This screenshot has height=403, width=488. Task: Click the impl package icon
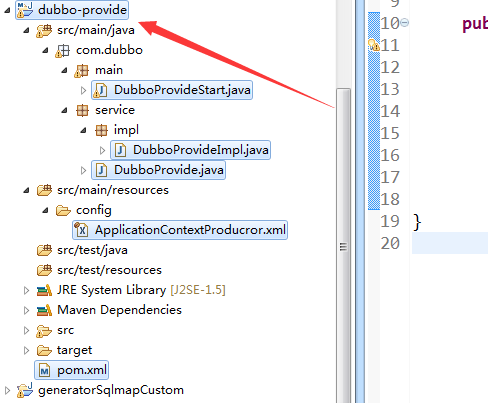pyautogui.click(x=101, y=130)
